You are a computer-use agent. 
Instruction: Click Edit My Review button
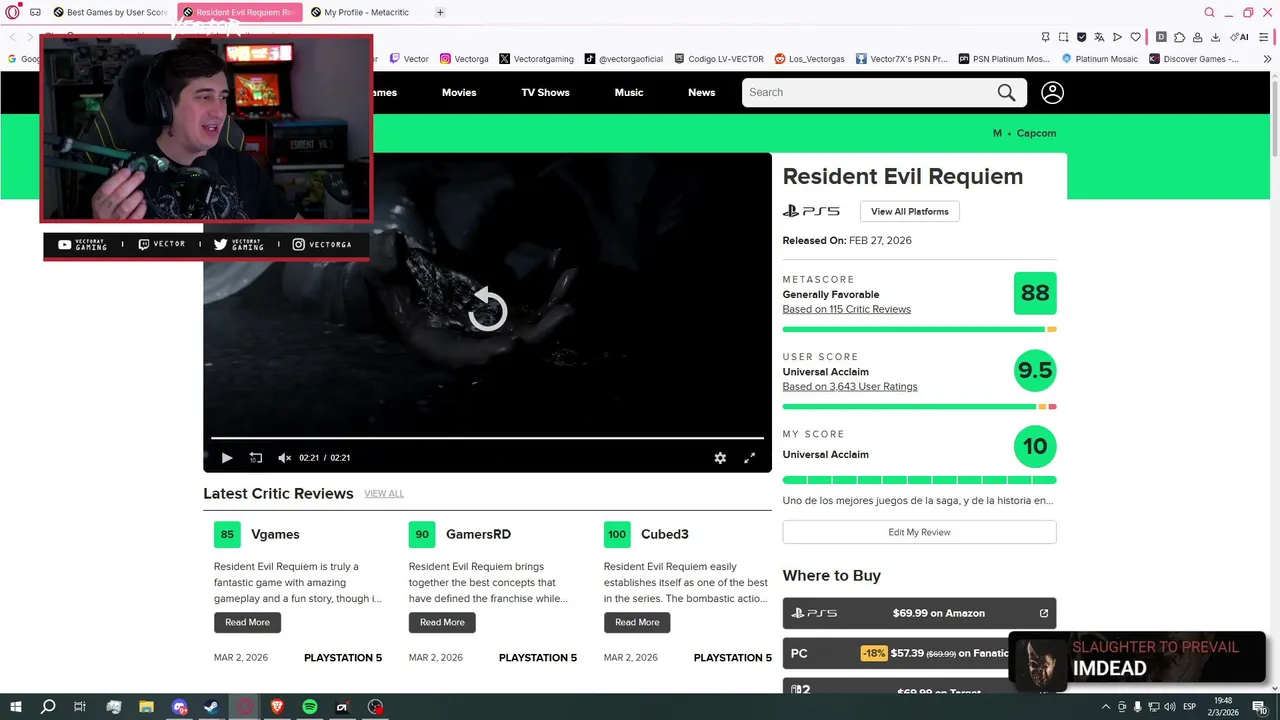click(x=920, y=532)
